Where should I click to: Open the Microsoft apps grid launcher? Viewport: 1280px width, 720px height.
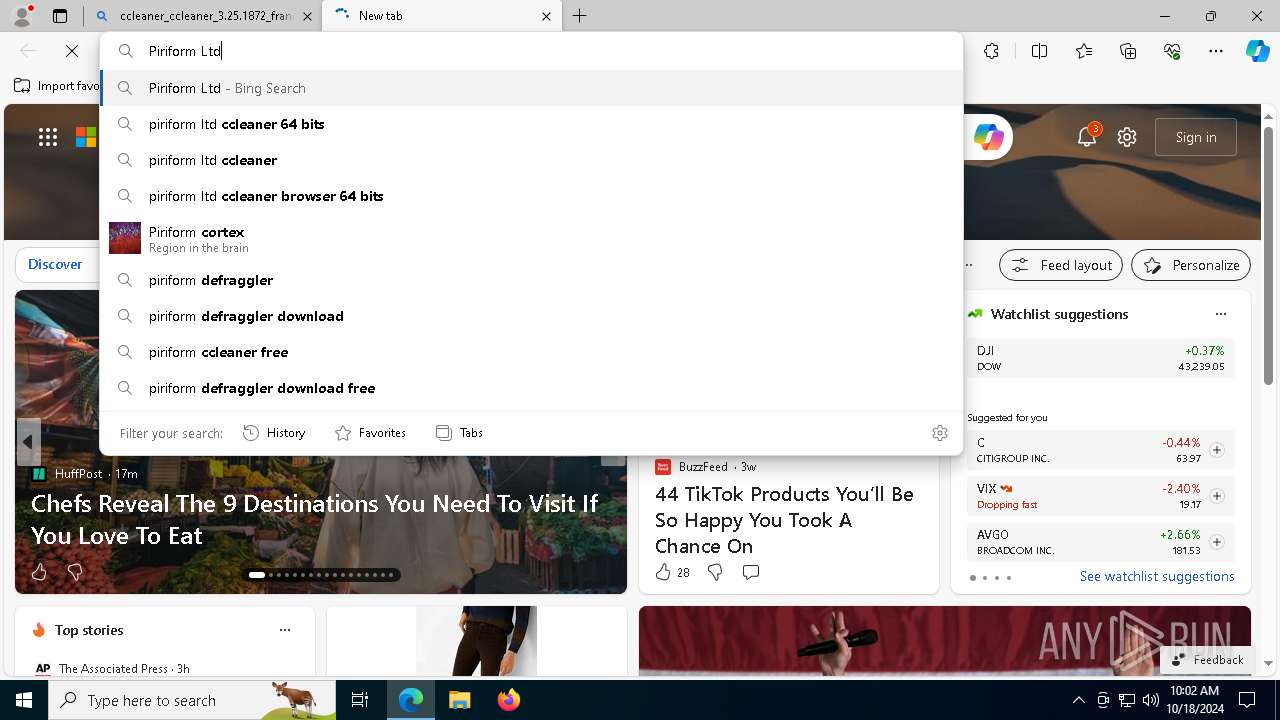tap(48, 137)
